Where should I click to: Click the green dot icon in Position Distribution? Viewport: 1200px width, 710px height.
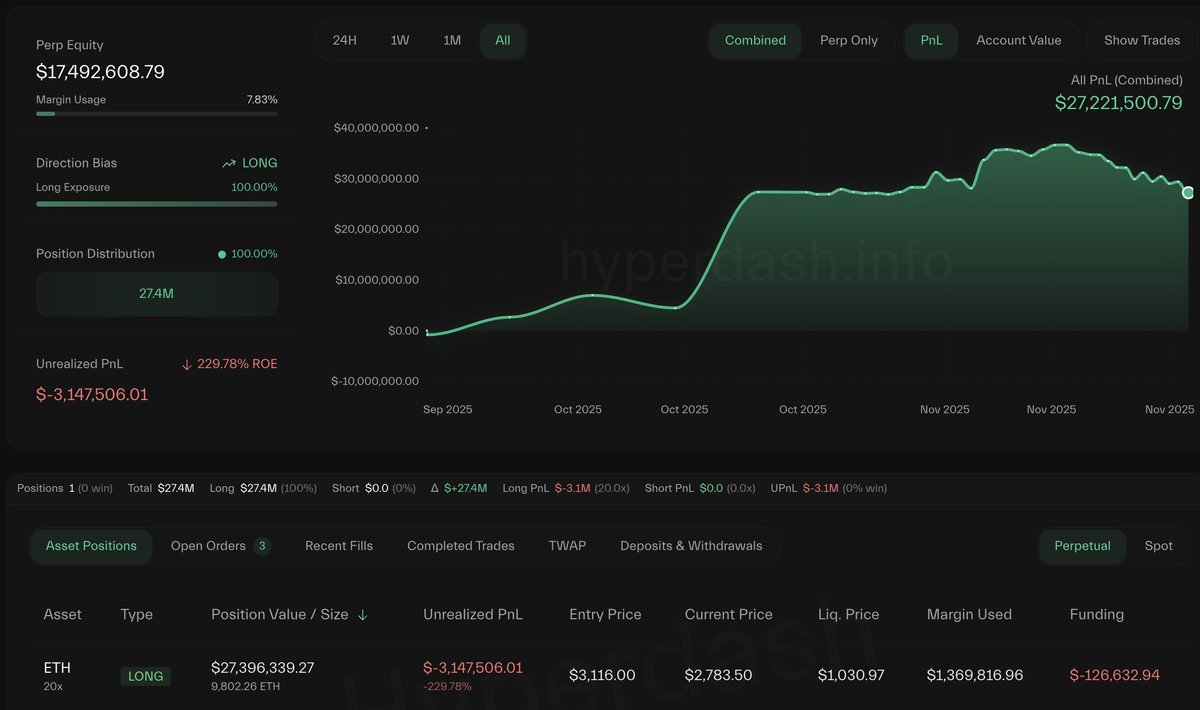point(222,253)
